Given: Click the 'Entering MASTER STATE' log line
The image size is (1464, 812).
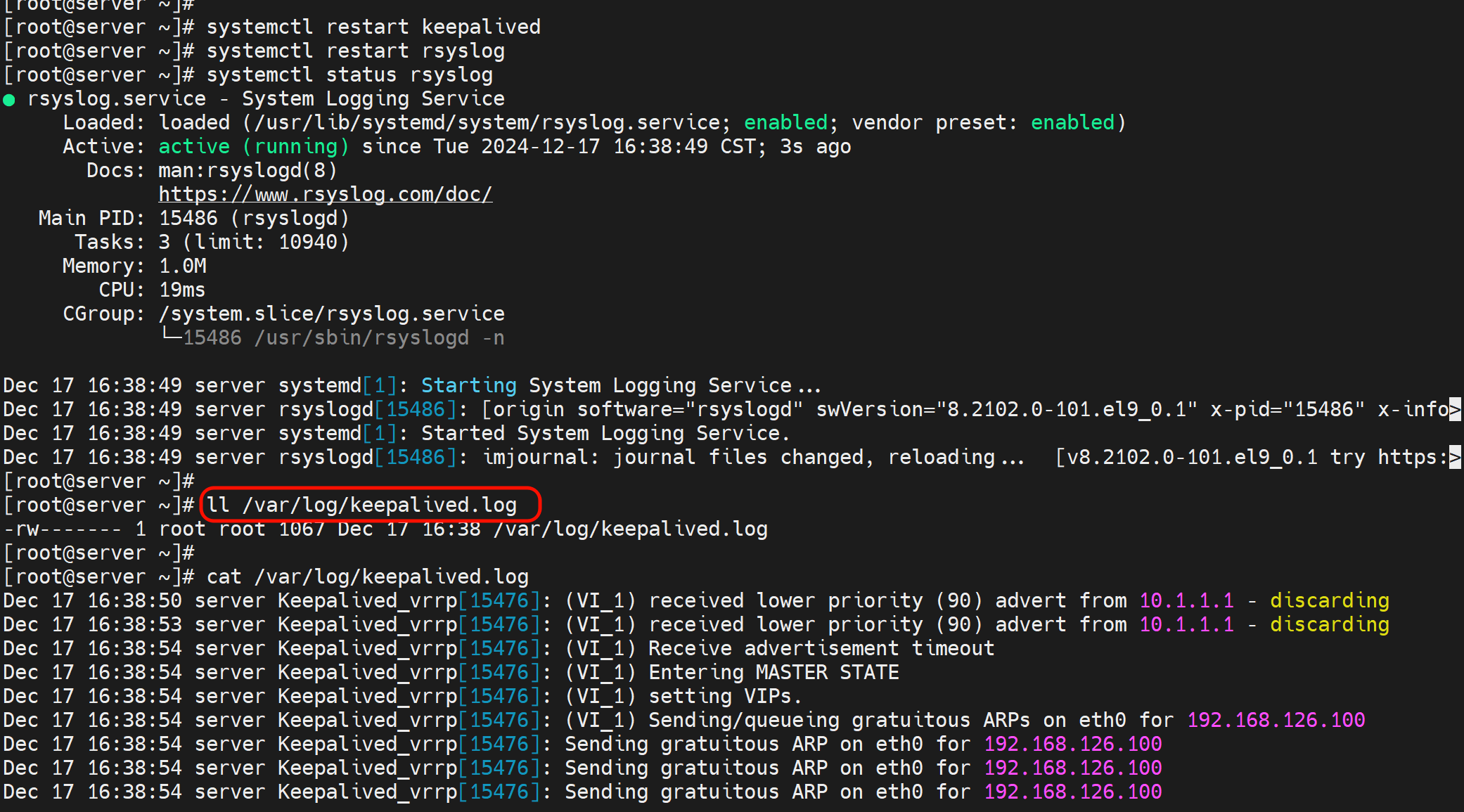Looking at the screenshot, I should (x=451, y=672).
